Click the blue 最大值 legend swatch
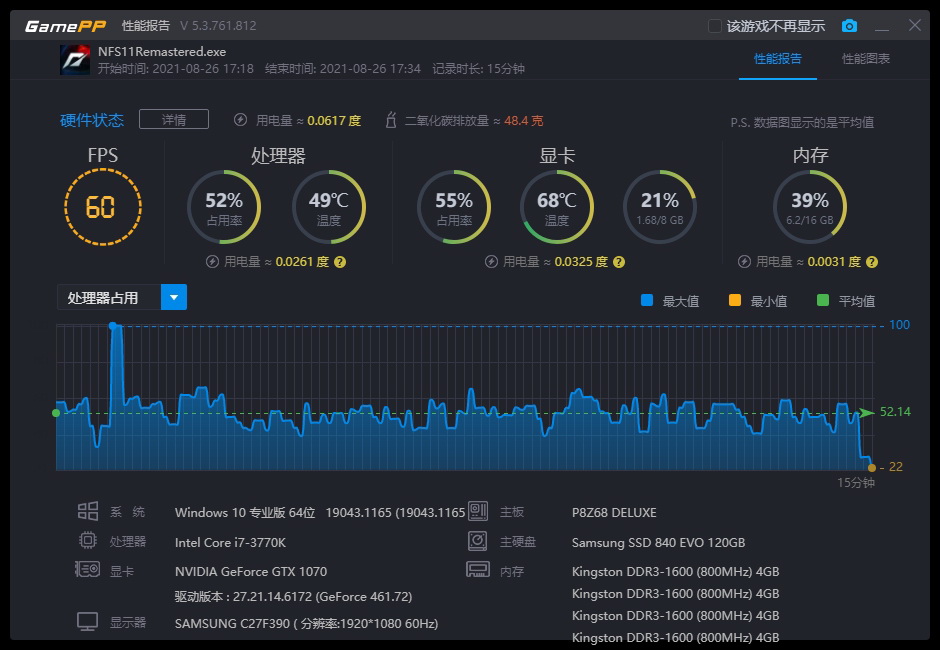 click(647, 300)
